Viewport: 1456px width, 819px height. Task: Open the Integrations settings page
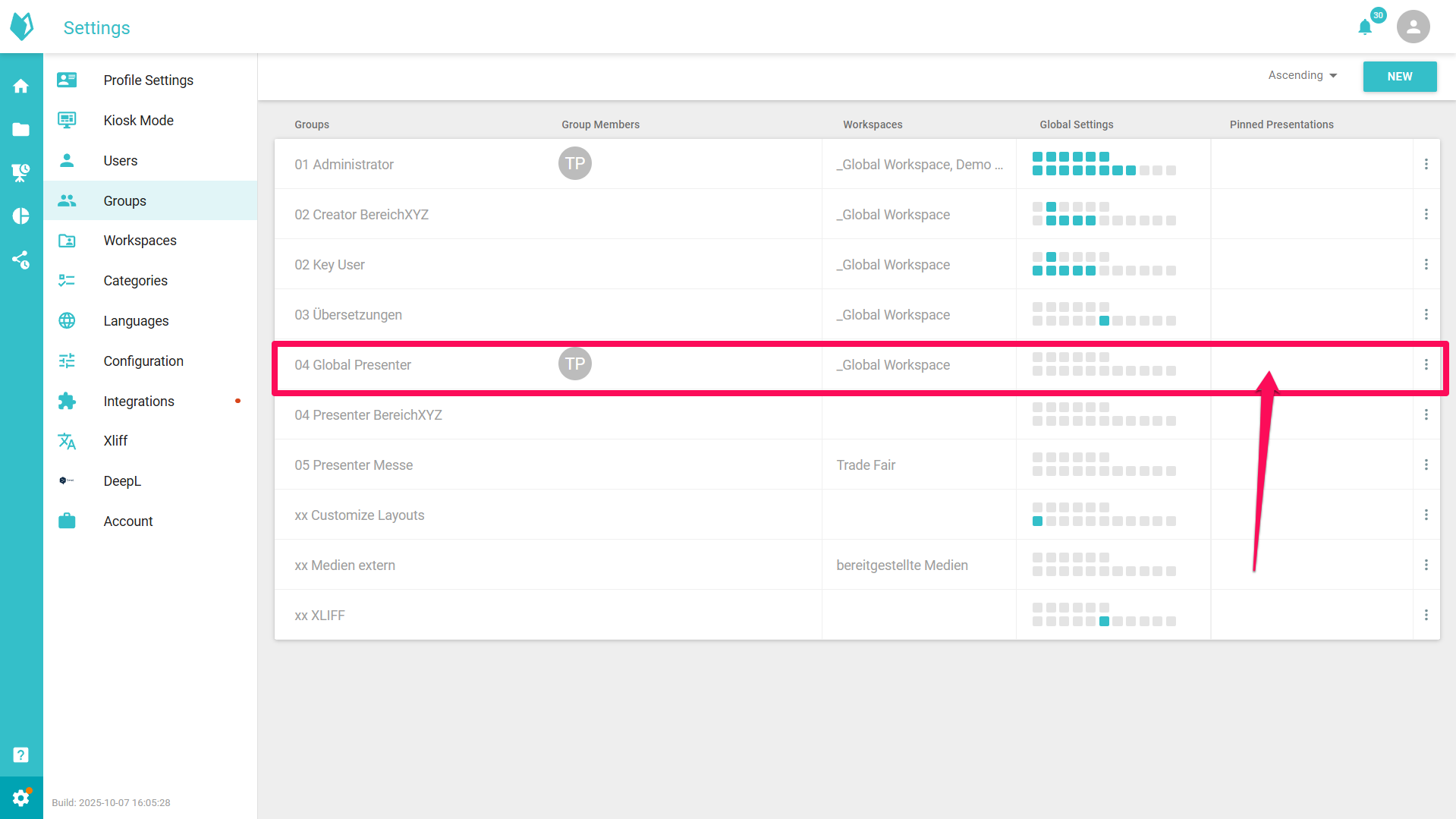139,402
